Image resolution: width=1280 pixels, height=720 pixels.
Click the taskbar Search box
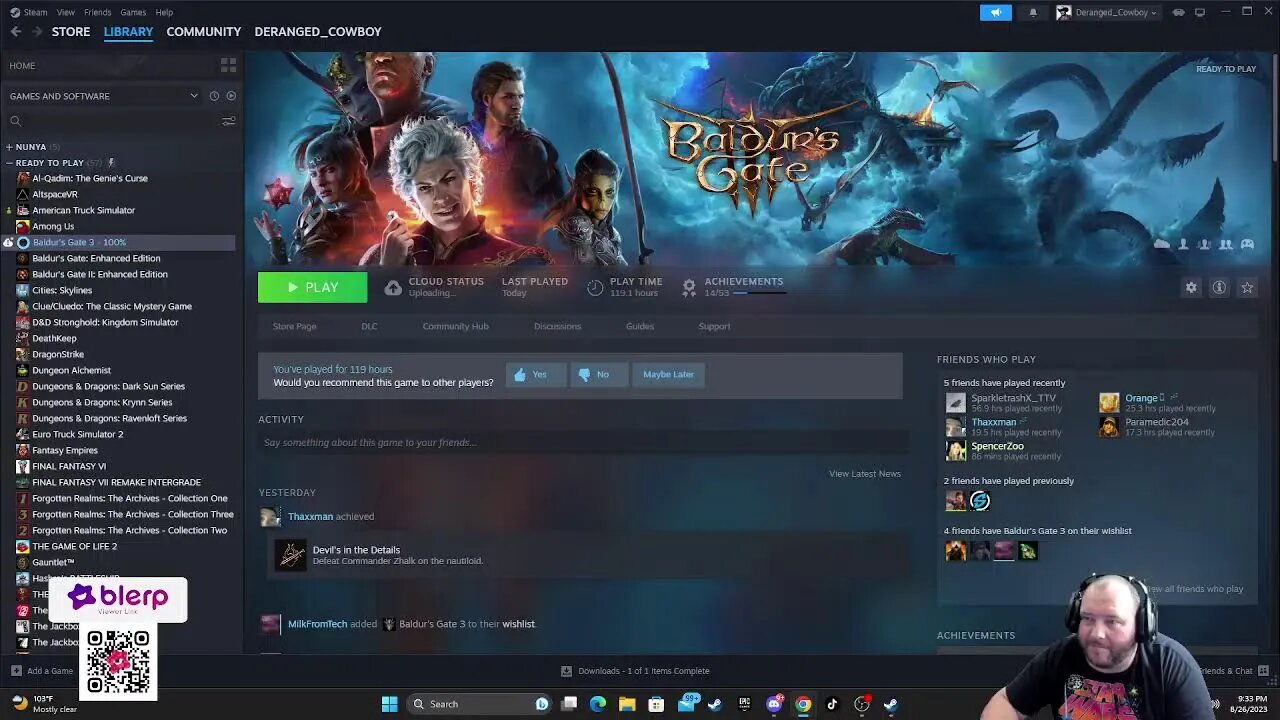click(480, 704)
